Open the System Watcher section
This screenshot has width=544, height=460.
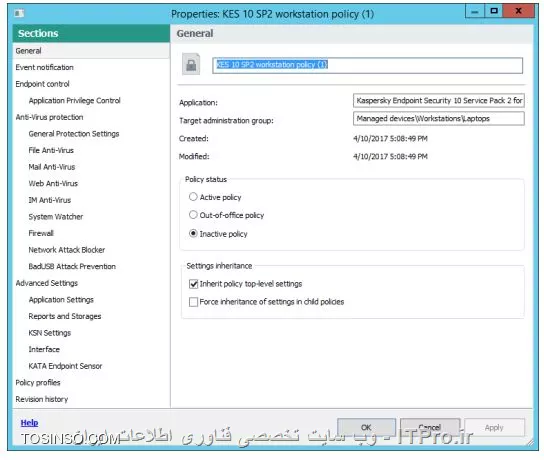click(x=56, y=217)
